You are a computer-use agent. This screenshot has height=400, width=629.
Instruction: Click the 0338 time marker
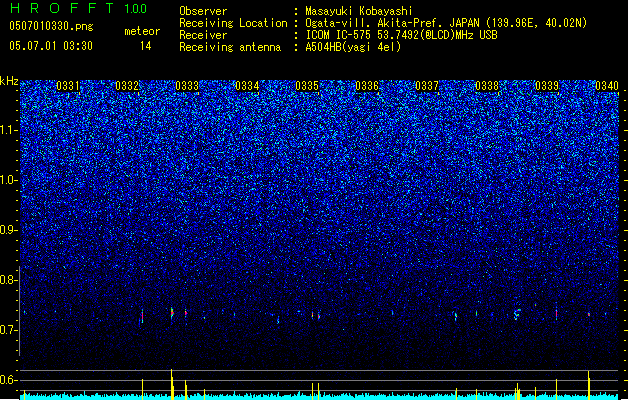(x=487, y=86)
